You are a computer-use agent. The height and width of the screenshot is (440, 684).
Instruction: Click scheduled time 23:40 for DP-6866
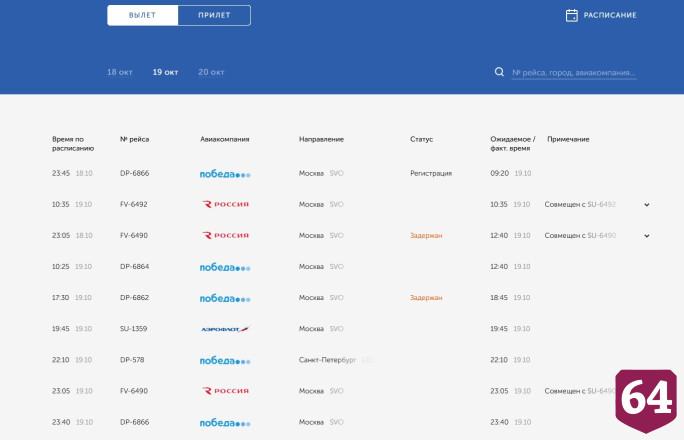coord(61,422)
